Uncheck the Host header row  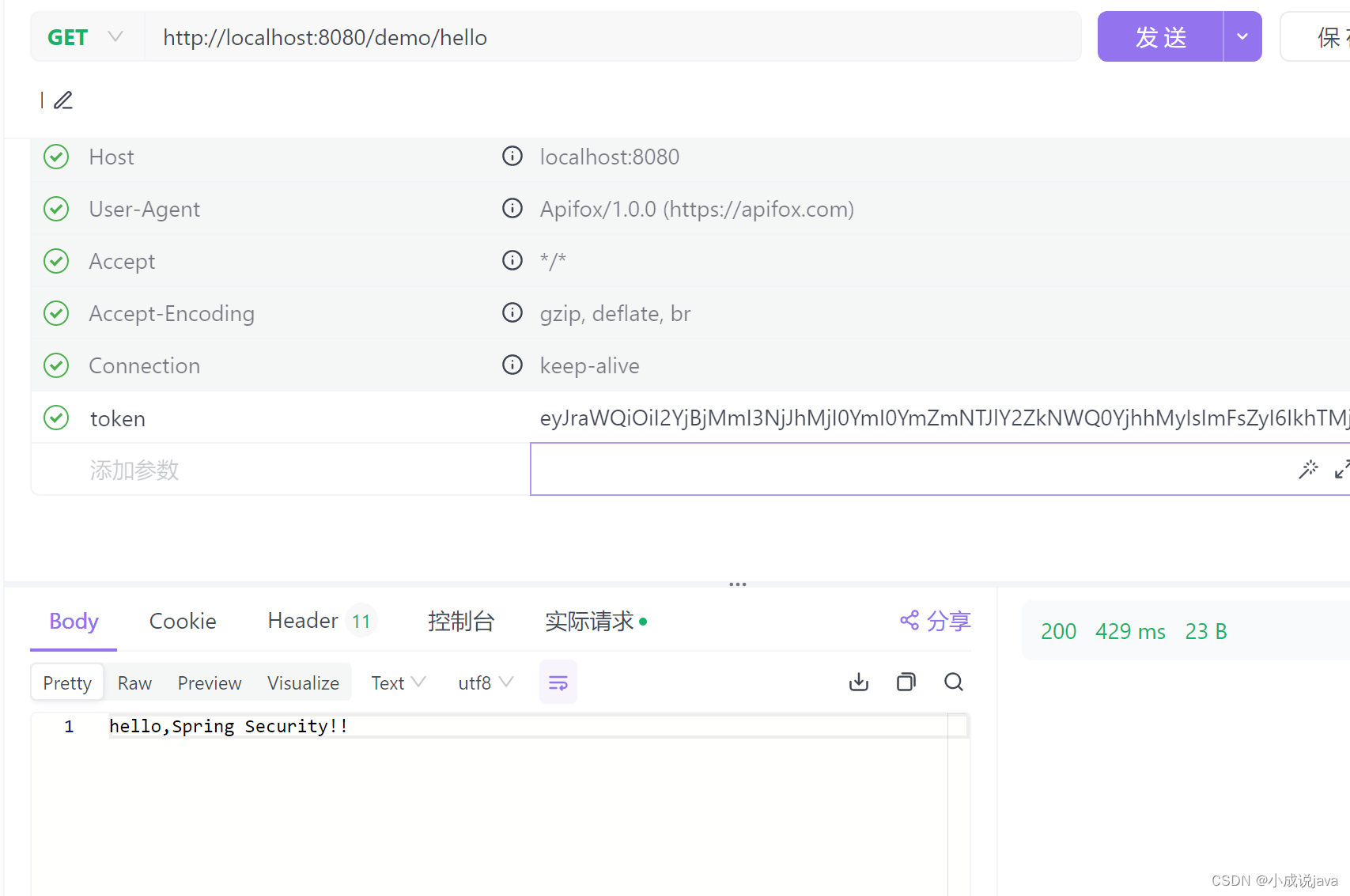click(x=56, y=157)
